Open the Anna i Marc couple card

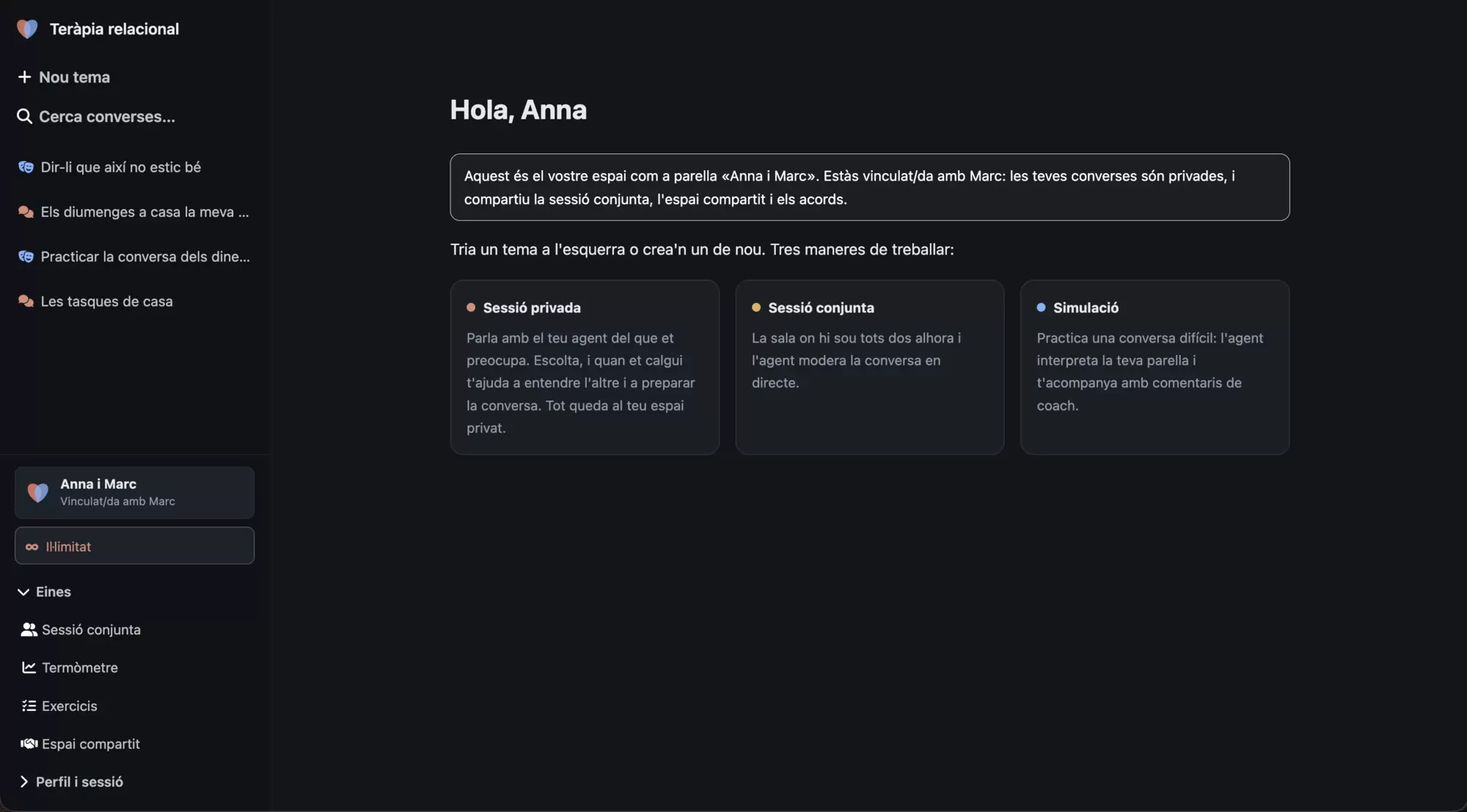[x=135, y=493]
